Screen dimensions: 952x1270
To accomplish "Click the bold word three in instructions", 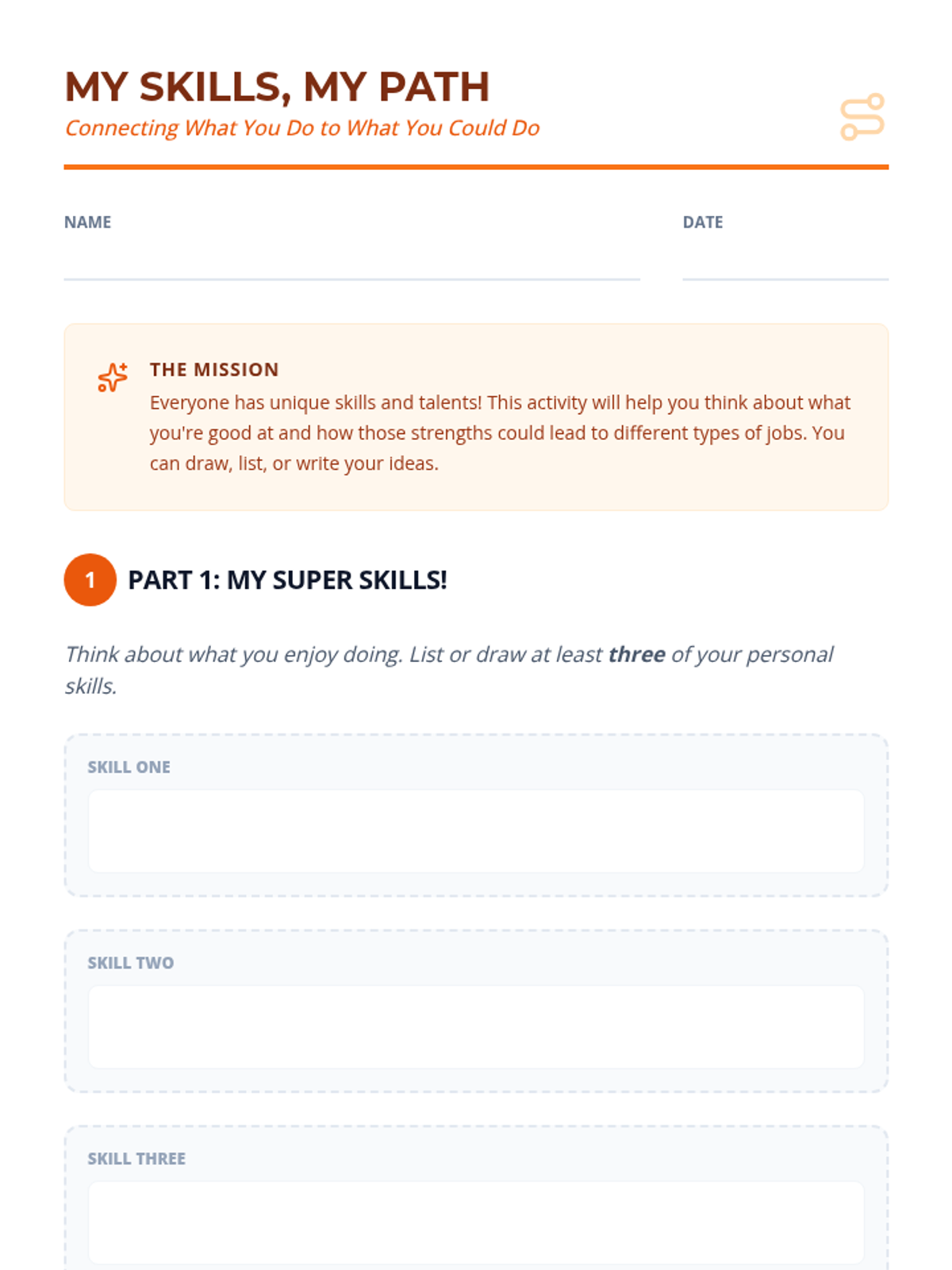I will point(636,654).
